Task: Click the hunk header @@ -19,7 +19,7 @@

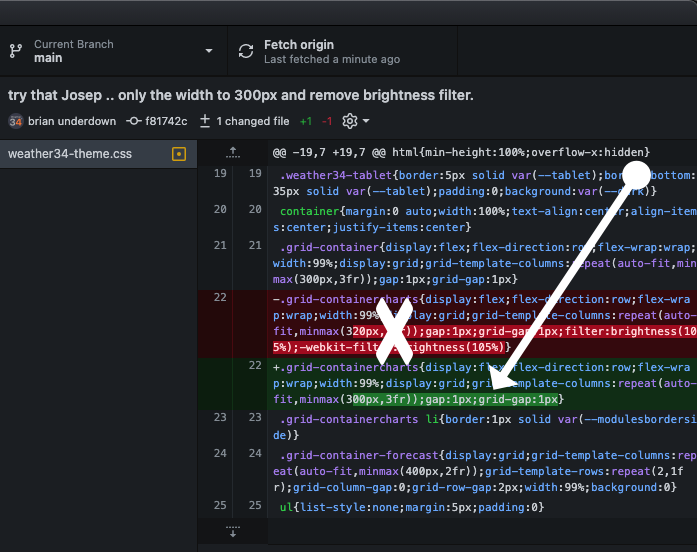Action: (x=461, y=152)
